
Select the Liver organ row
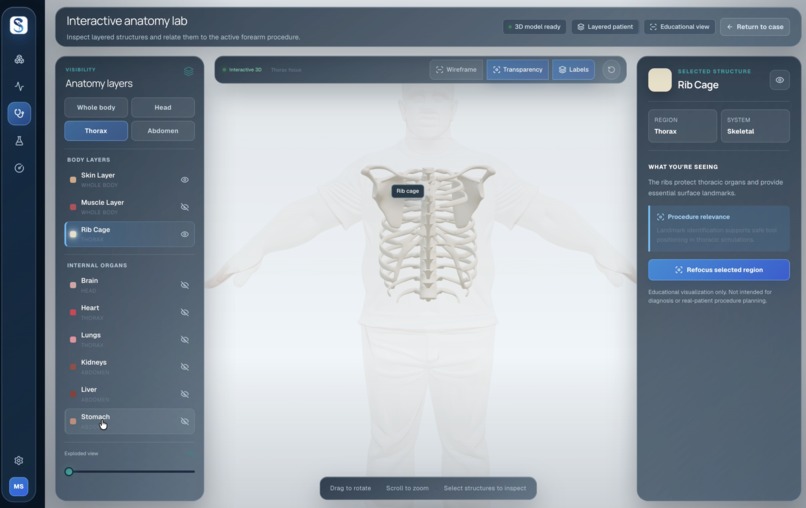130,394
